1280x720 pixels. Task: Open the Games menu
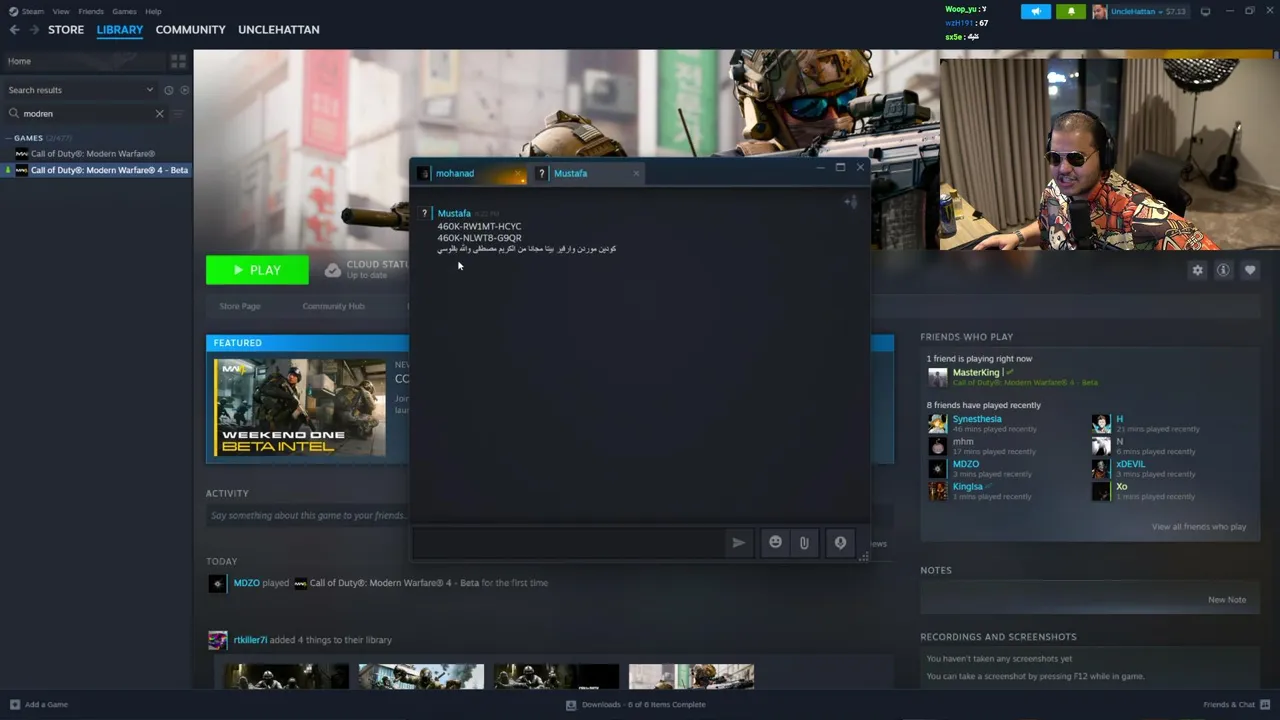[x=124, y=12]
